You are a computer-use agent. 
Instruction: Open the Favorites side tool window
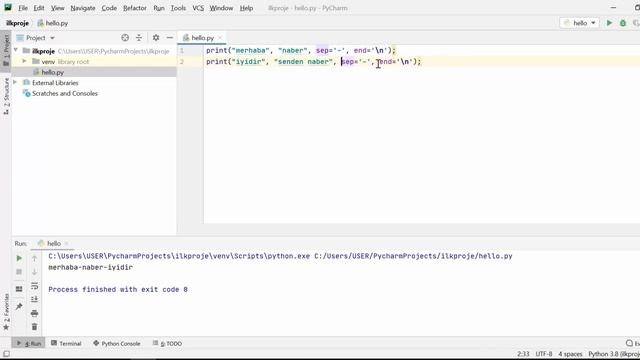(x=6, y=312)
